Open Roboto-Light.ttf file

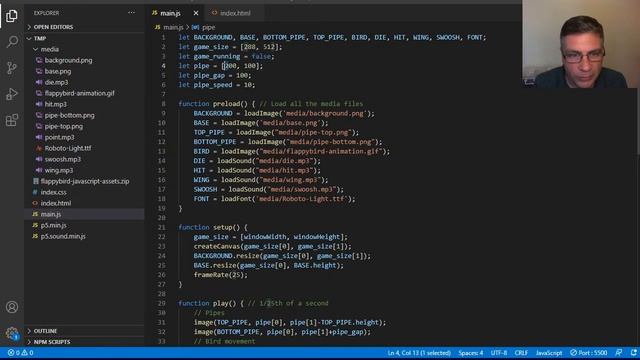(68, 148)
